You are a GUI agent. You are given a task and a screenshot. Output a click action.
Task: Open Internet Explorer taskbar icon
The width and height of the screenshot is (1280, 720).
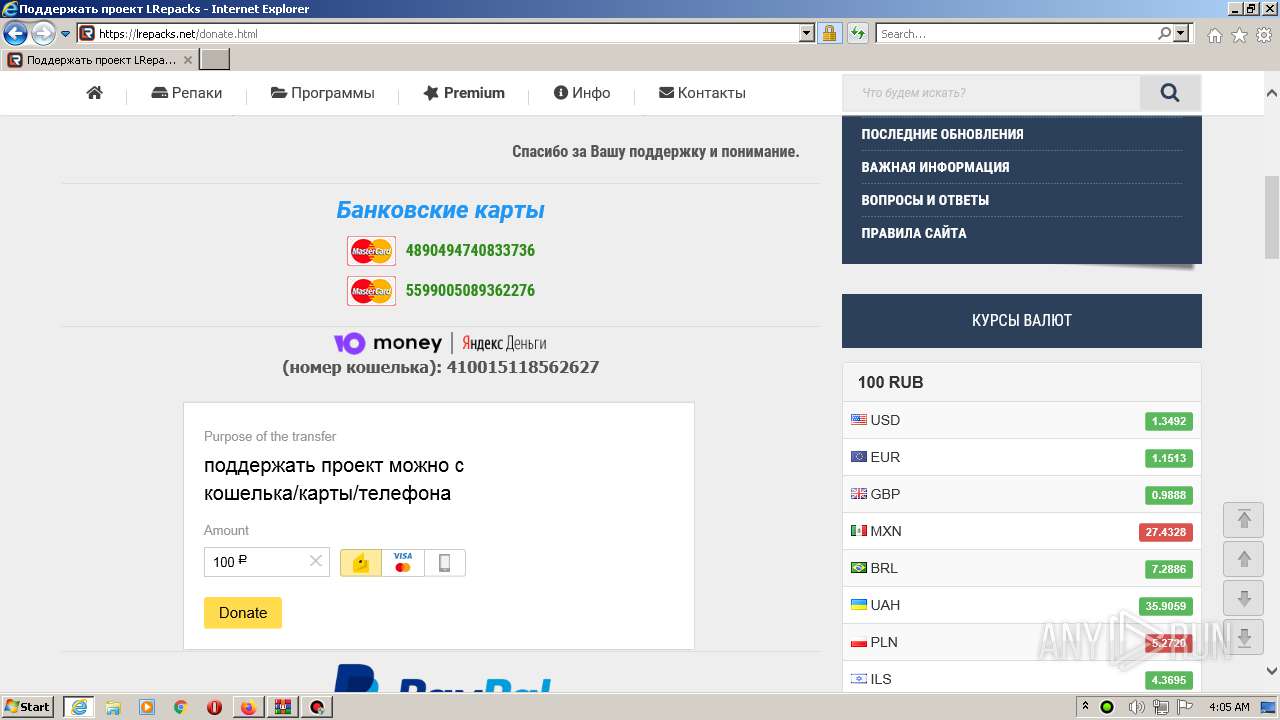coord(78,707)
